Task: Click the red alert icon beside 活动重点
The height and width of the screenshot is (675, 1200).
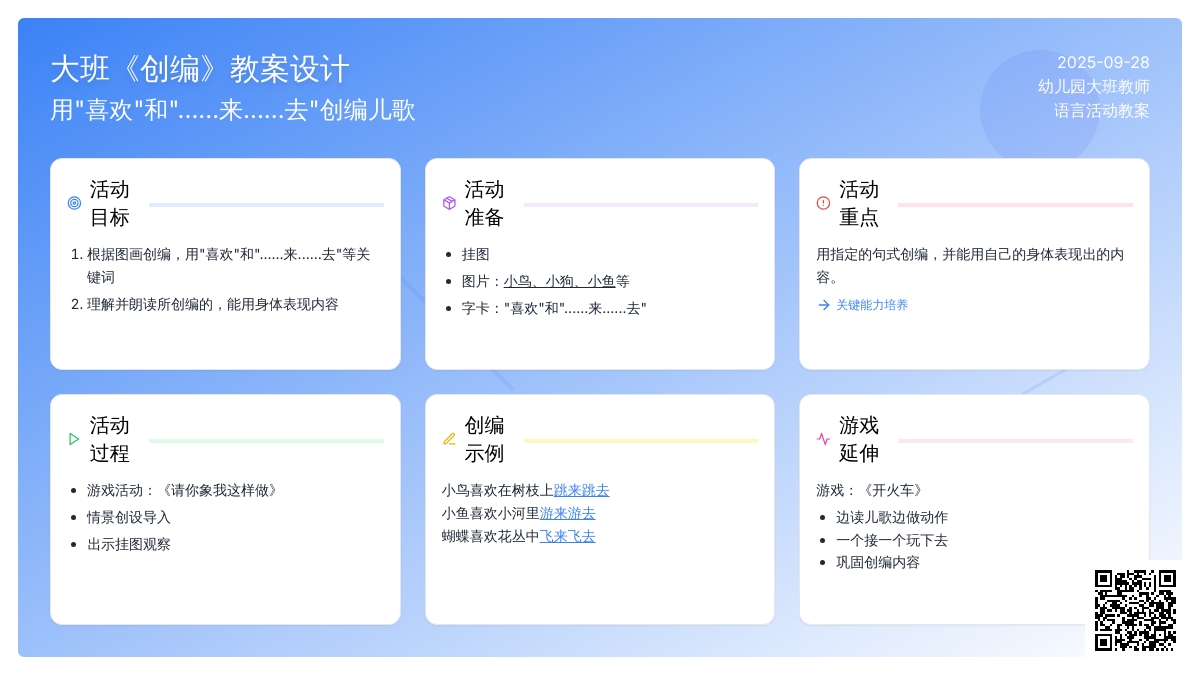Action: tap(823, 203)
